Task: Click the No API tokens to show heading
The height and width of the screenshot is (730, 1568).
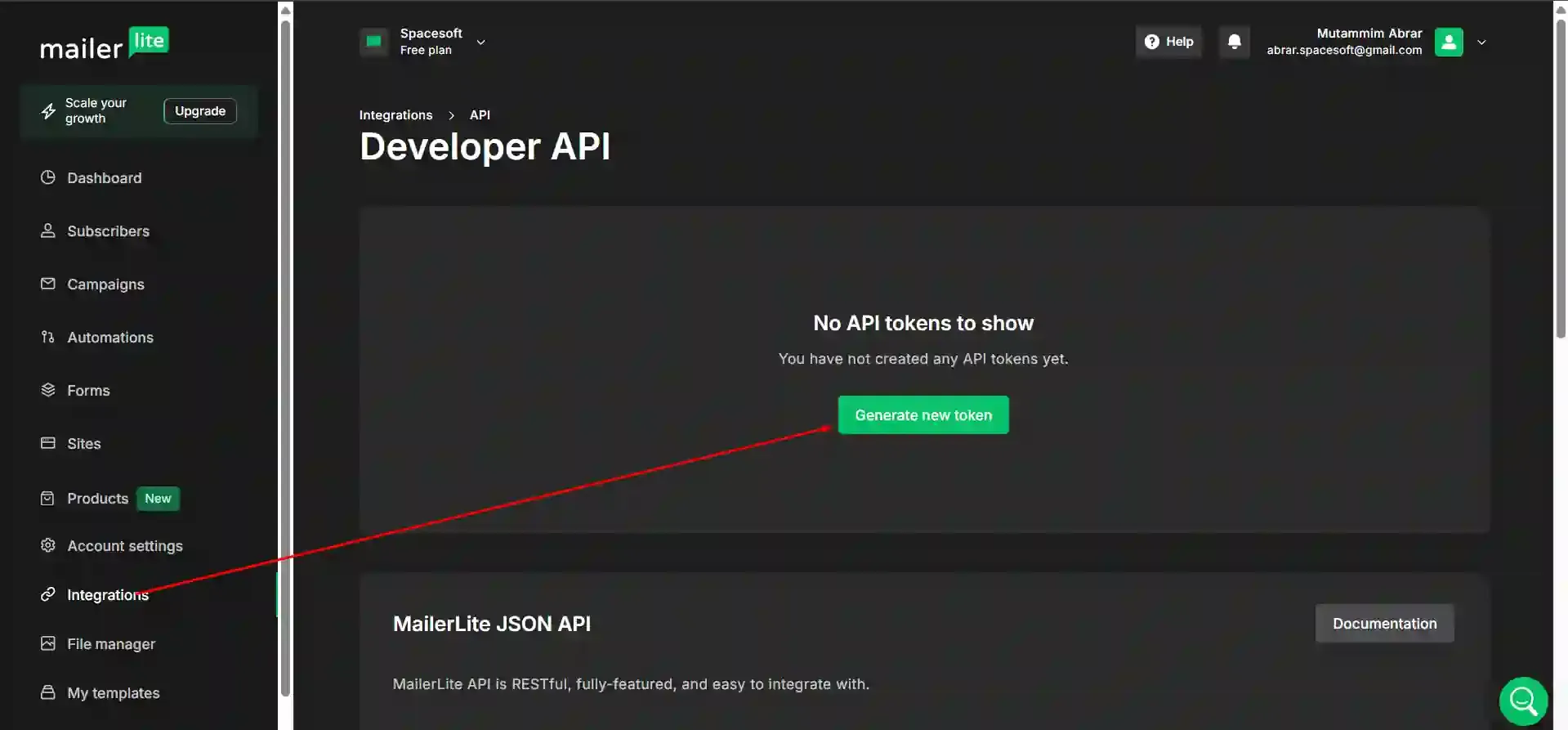Action: pyautogui.click(x=923, y=323)
